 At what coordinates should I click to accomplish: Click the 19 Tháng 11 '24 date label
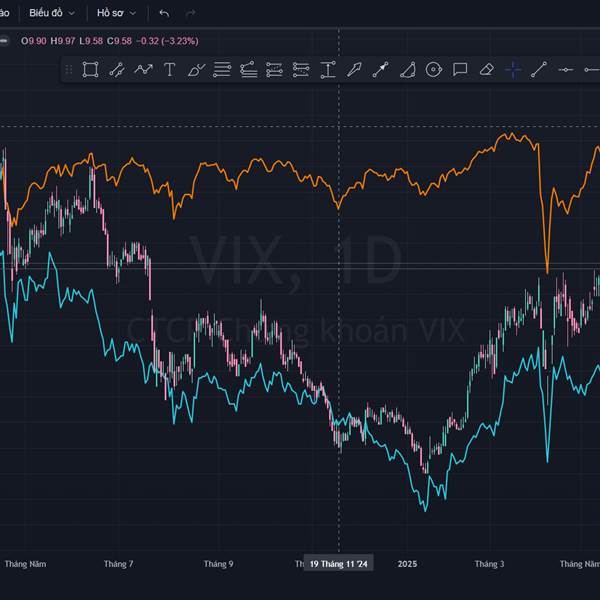[338, 564]
